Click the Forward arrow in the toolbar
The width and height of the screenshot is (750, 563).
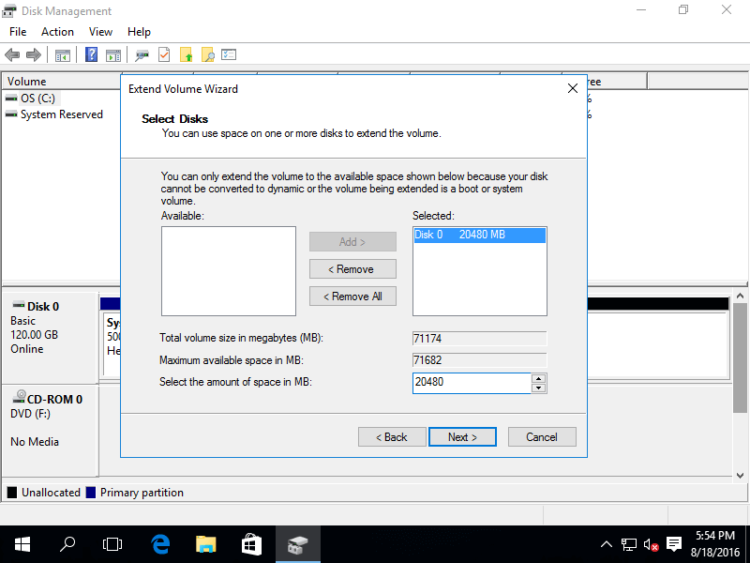[33, 55]
